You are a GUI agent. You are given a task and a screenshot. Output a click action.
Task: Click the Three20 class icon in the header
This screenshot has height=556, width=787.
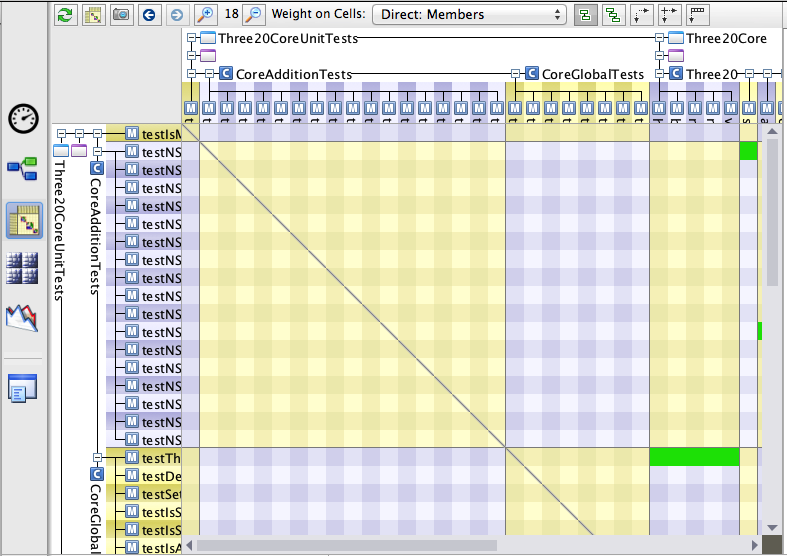pyautogui.click(x=676, y=74)
